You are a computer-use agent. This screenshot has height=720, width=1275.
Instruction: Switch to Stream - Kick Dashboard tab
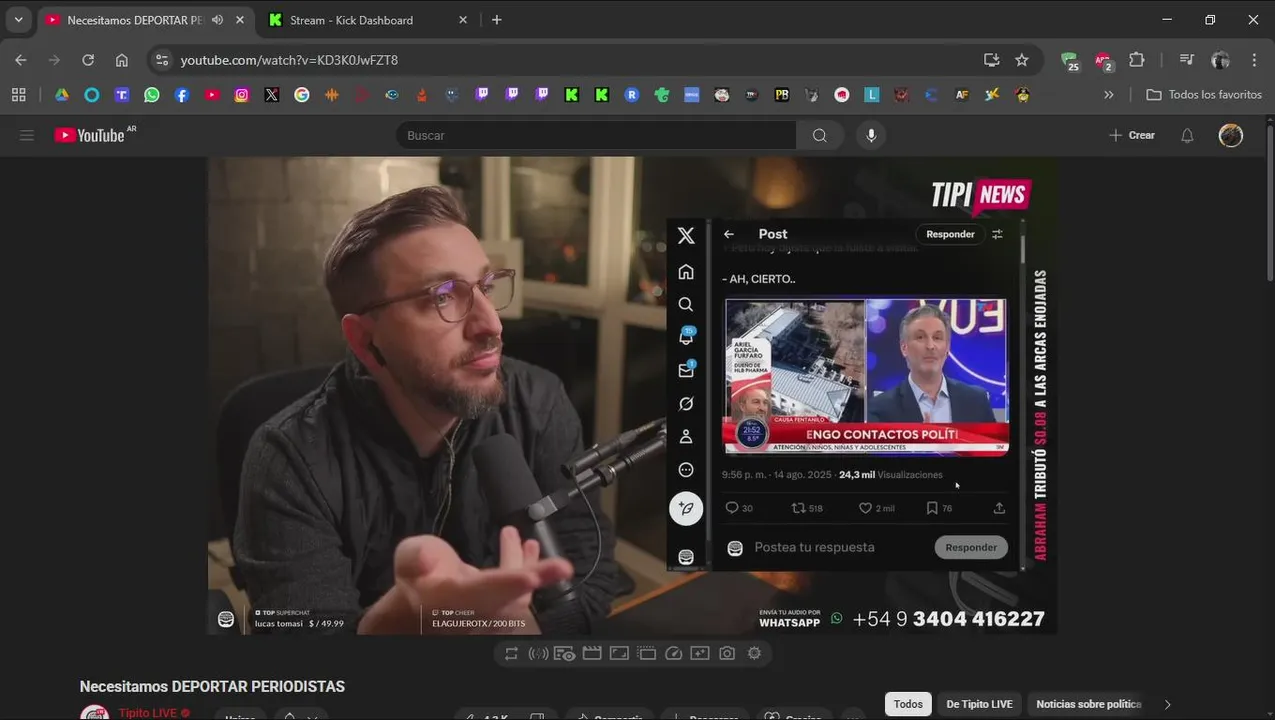coord(369,20)
